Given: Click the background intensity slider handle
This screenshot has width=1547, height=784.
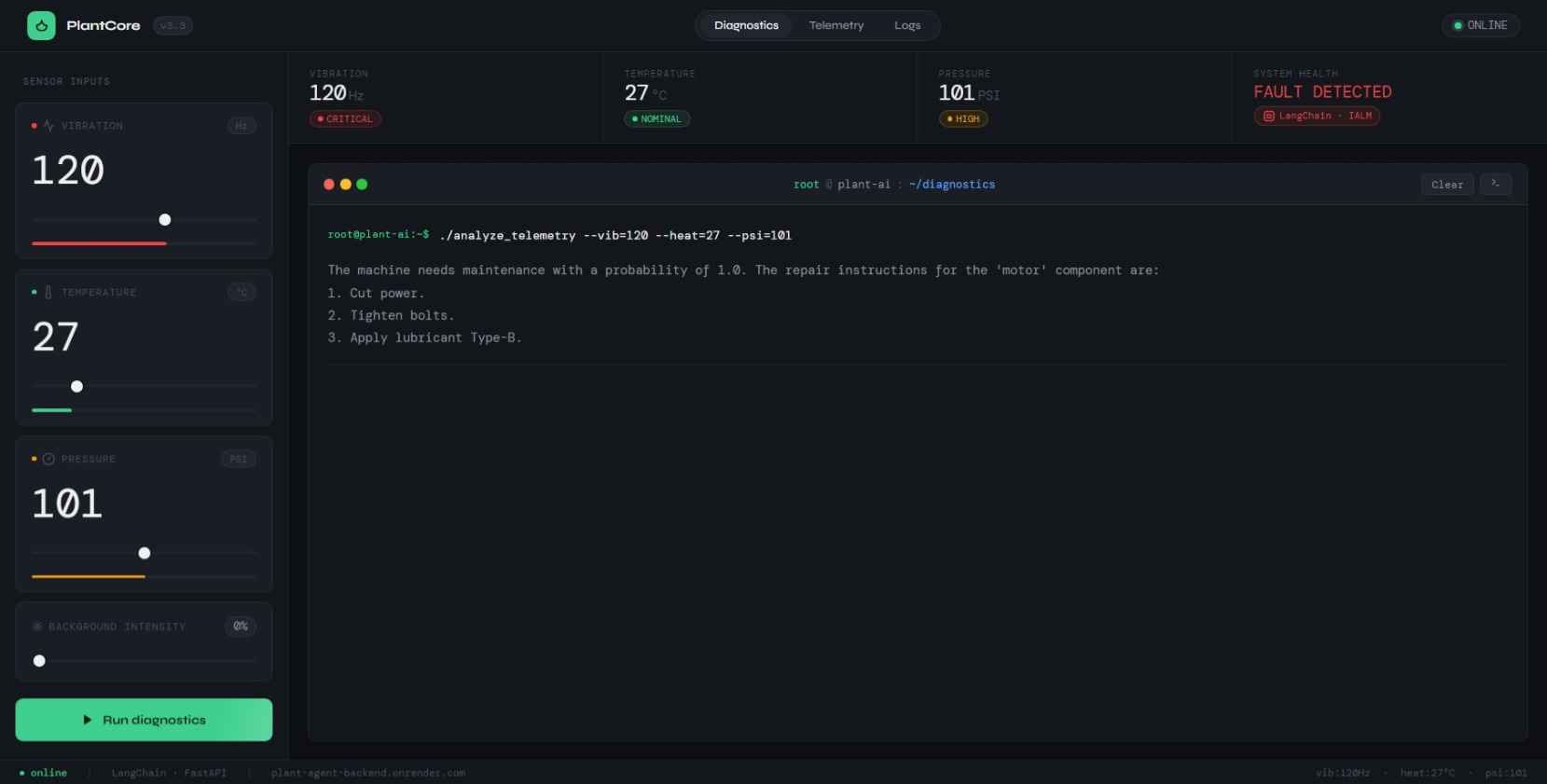Looking at the screenshot, I should [x=39, y=661].
